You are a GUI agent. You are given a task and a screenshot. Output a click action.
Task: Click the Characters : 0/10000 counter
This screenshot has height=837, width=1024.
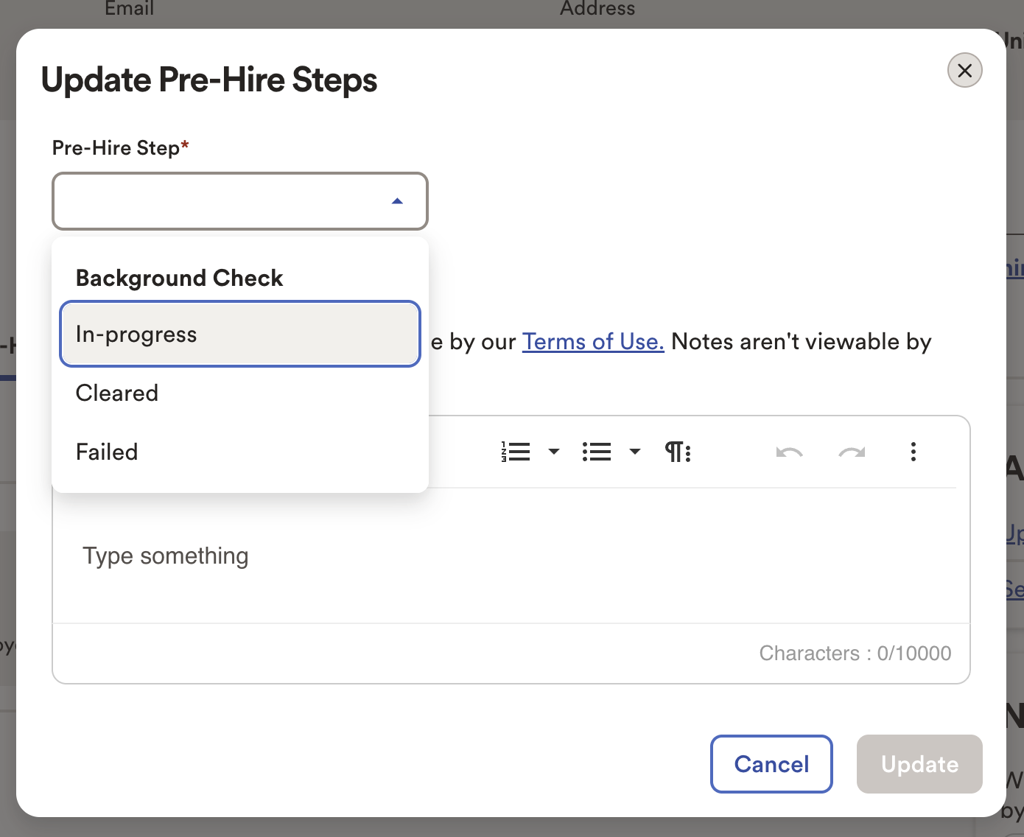[855, 653]
